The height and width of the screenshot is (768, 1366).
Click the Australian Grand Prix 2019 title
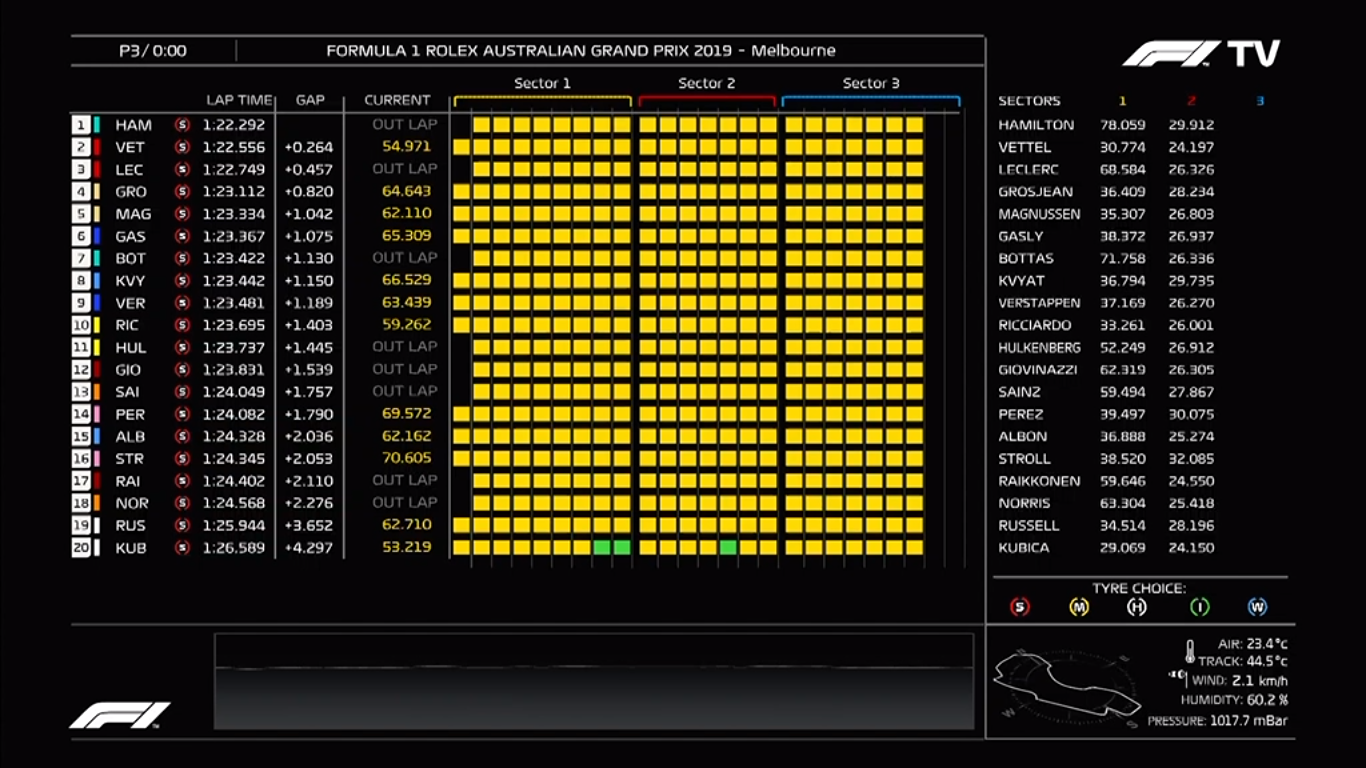pyautogui.click(x=581, y=50)
